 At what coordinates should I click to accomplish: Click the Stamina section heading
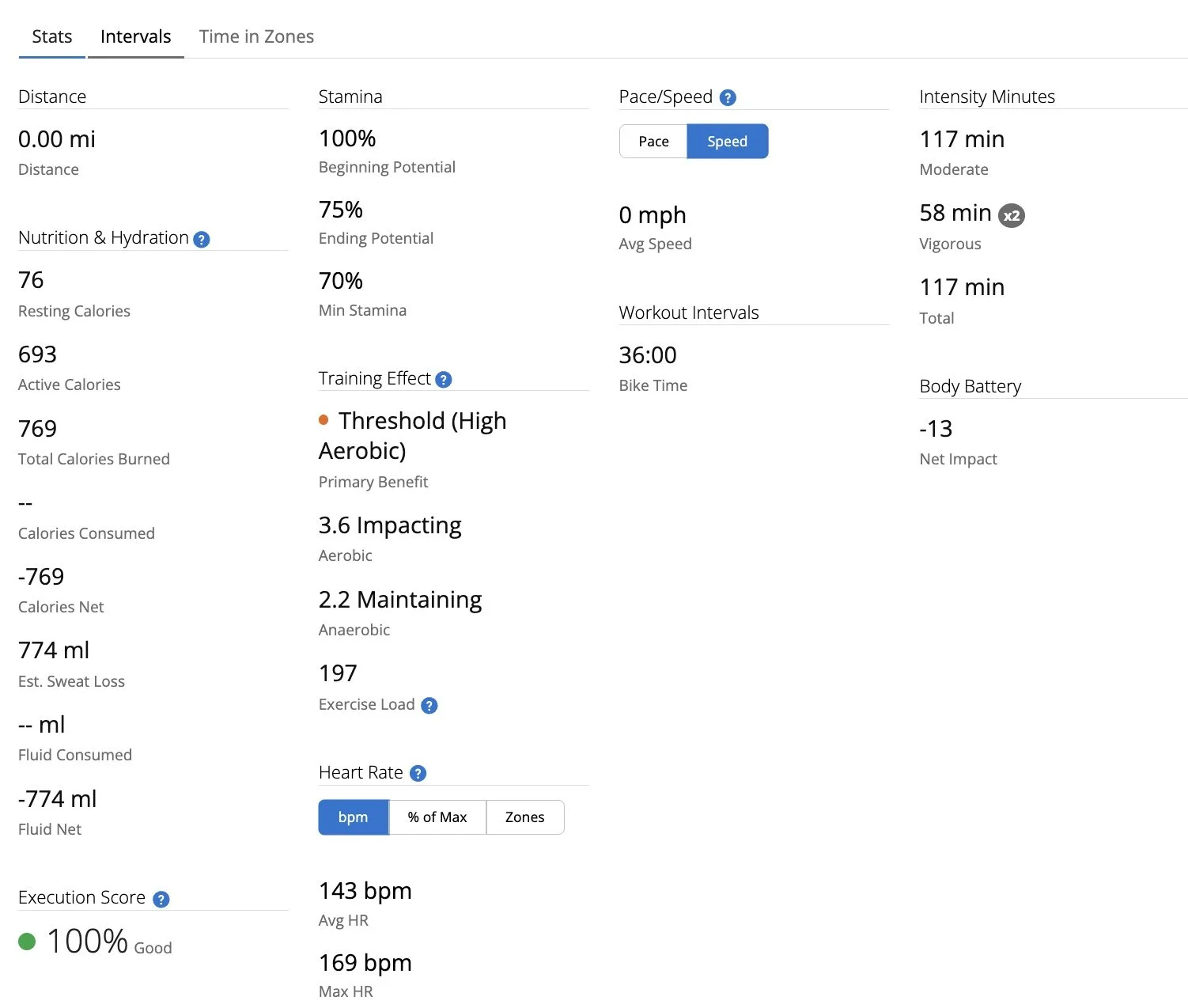point(350,97)
